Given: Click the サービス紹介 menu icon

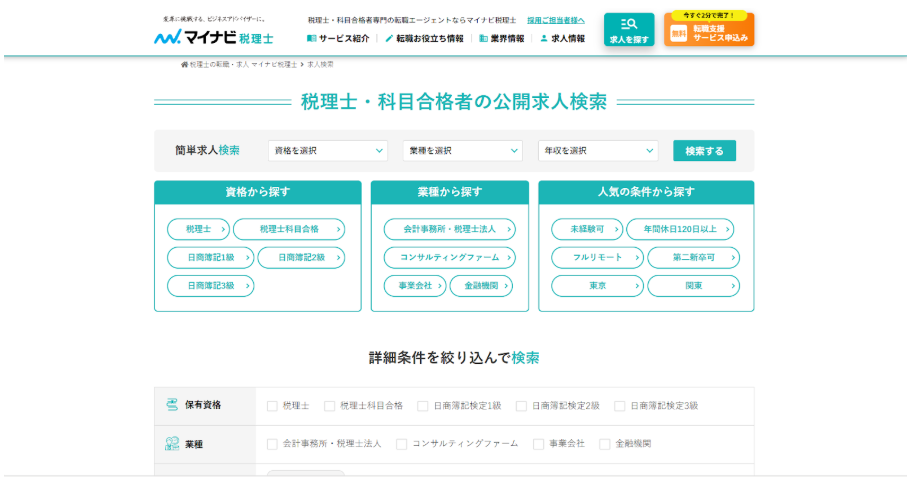Looking at the screenshot, I should [x=312, y=39].
